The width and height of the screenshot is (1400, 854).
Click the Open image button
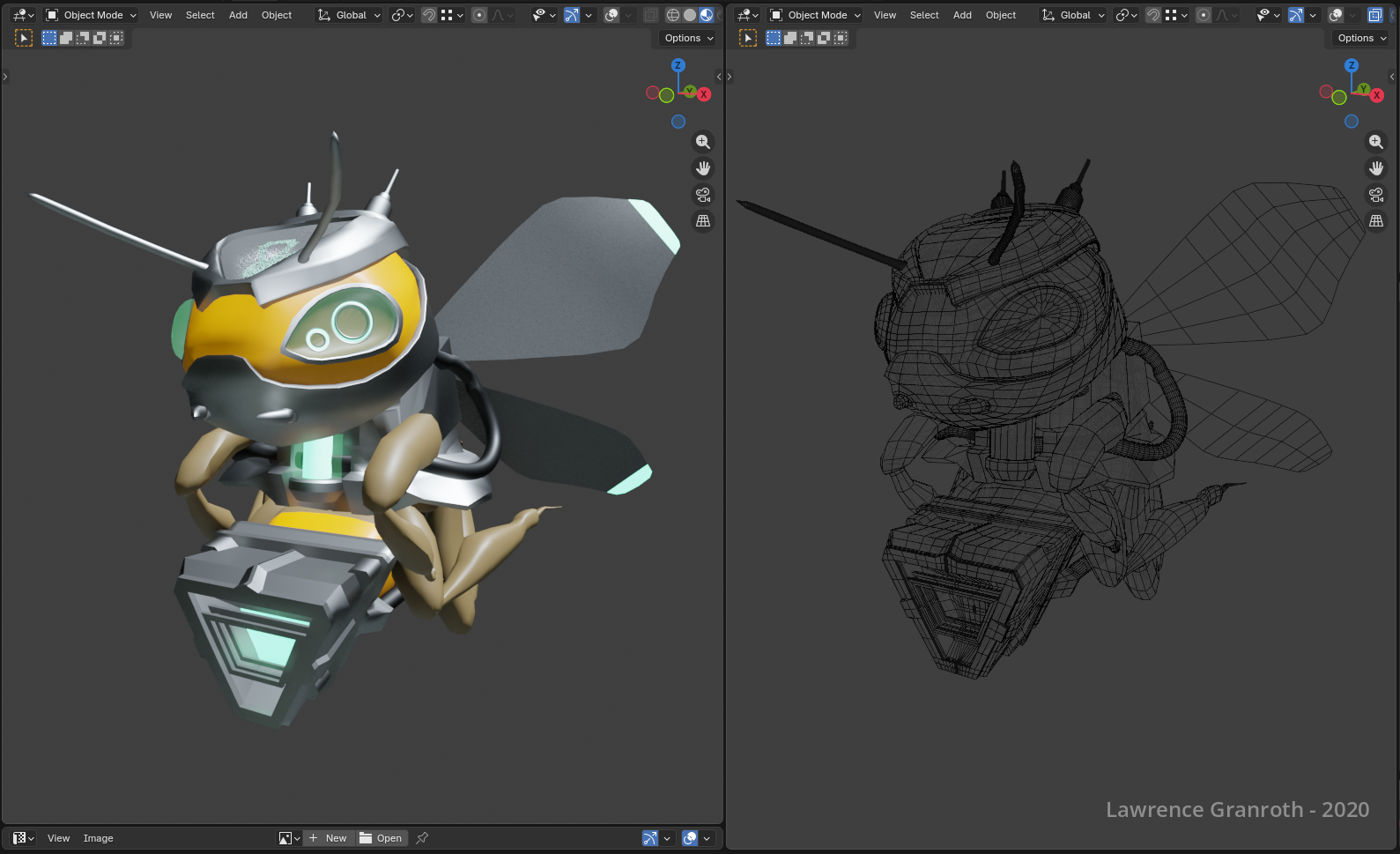pos(381,838)
